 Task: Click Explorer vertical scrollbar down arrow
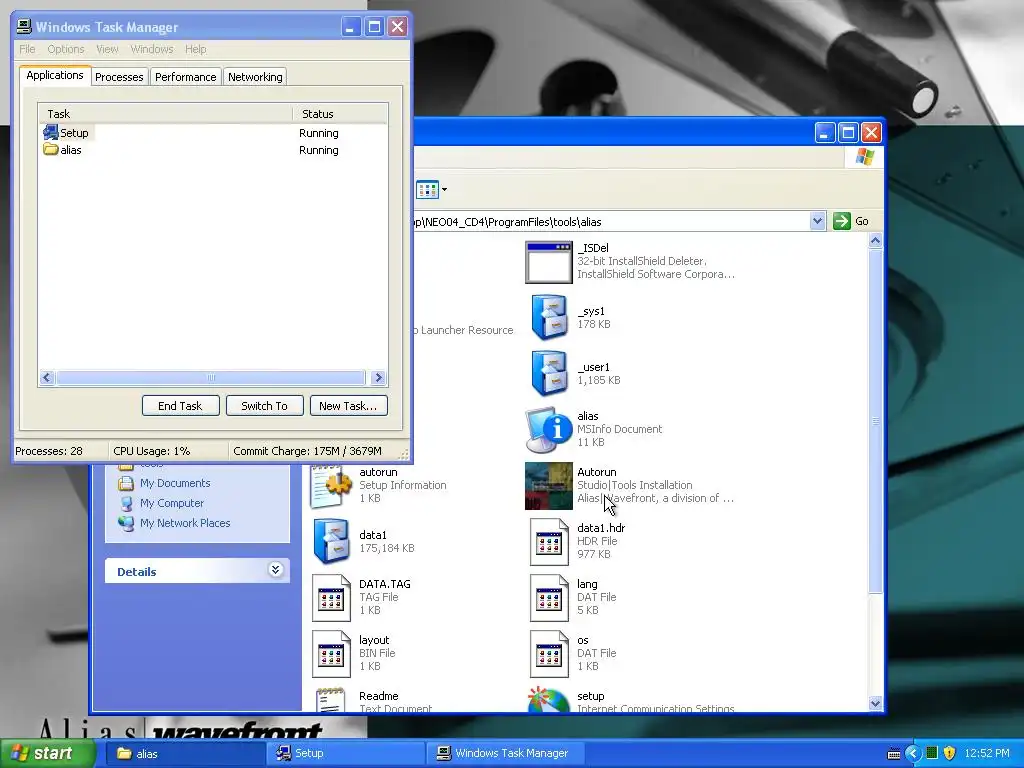[x=875, y=703]
